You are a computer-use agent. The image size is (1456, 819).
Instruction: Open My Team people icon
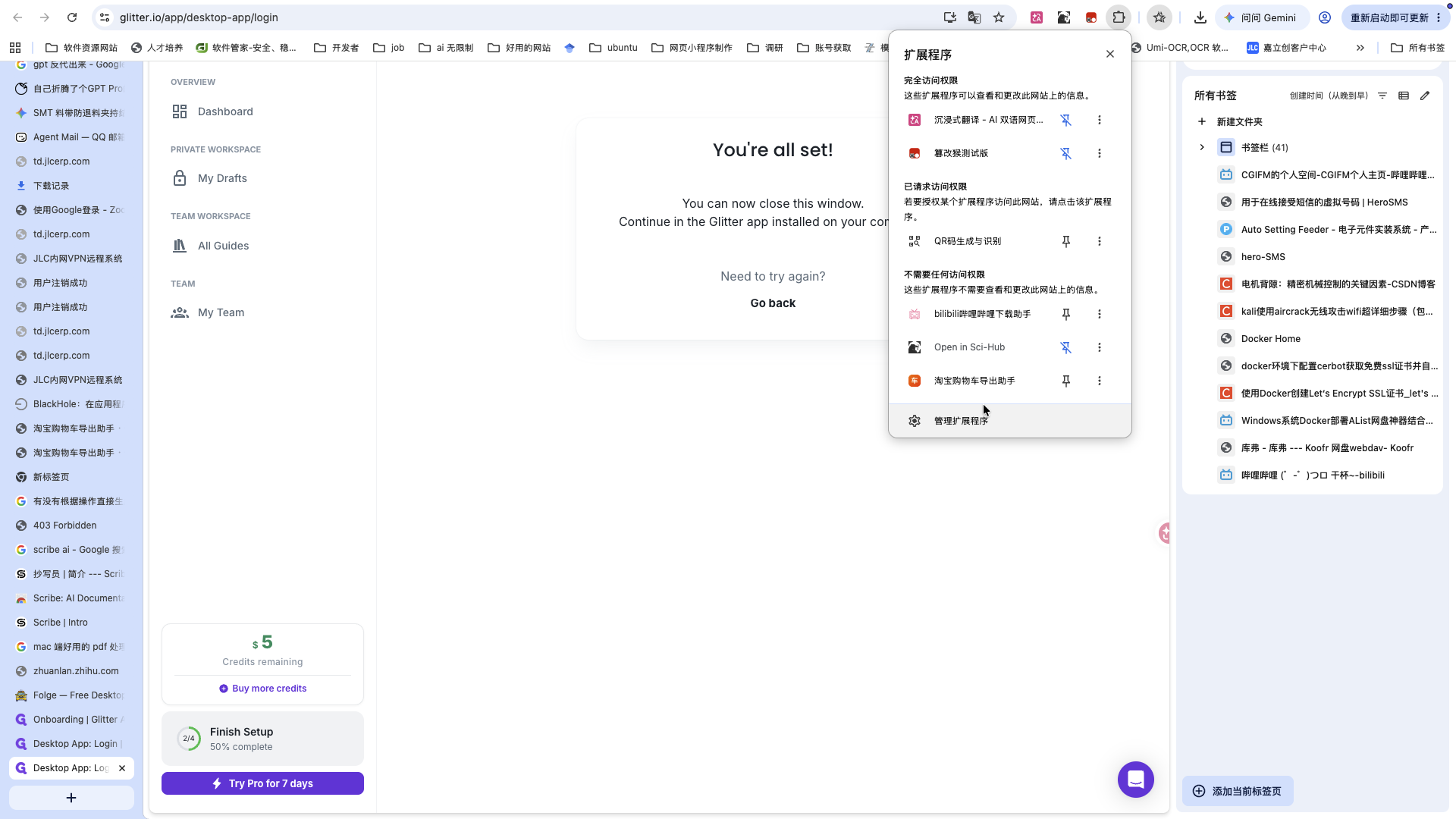[x=180, y=312]
